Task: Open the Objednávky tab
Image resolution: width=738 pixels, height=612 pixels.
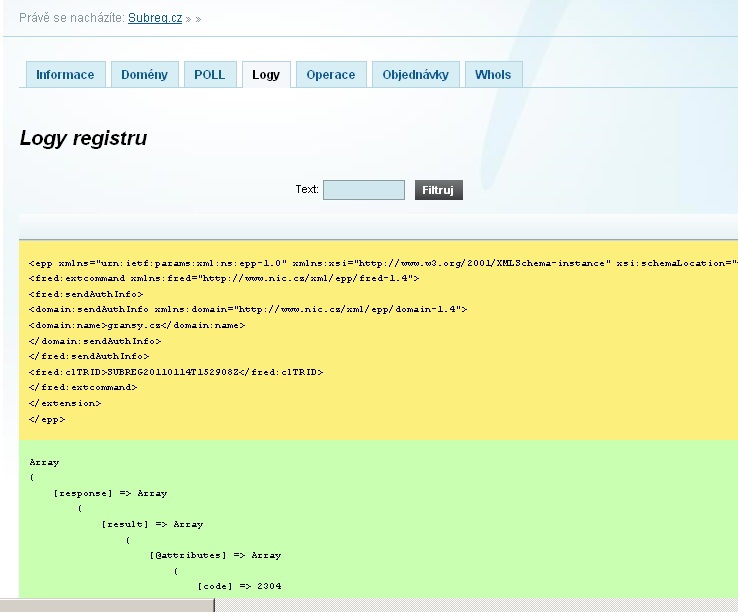Action: tap(416, 75)
